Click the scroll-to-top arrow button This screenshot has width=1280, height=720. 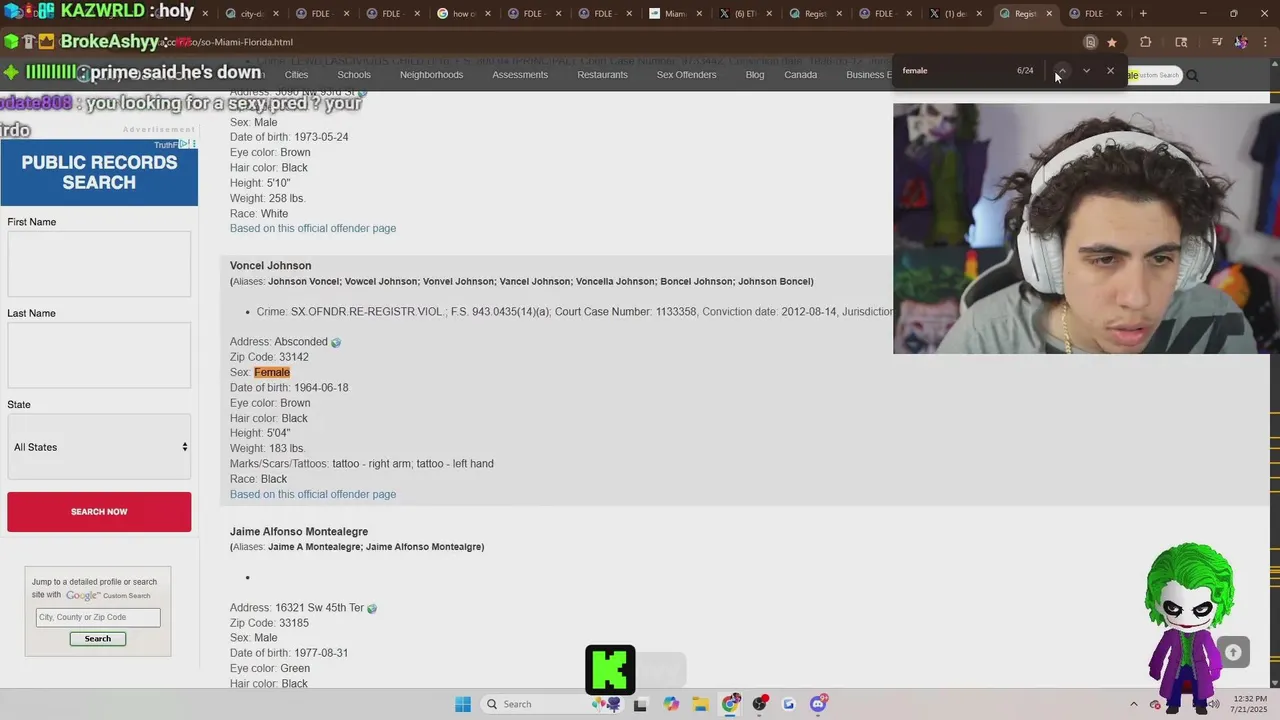(1233, 652)
